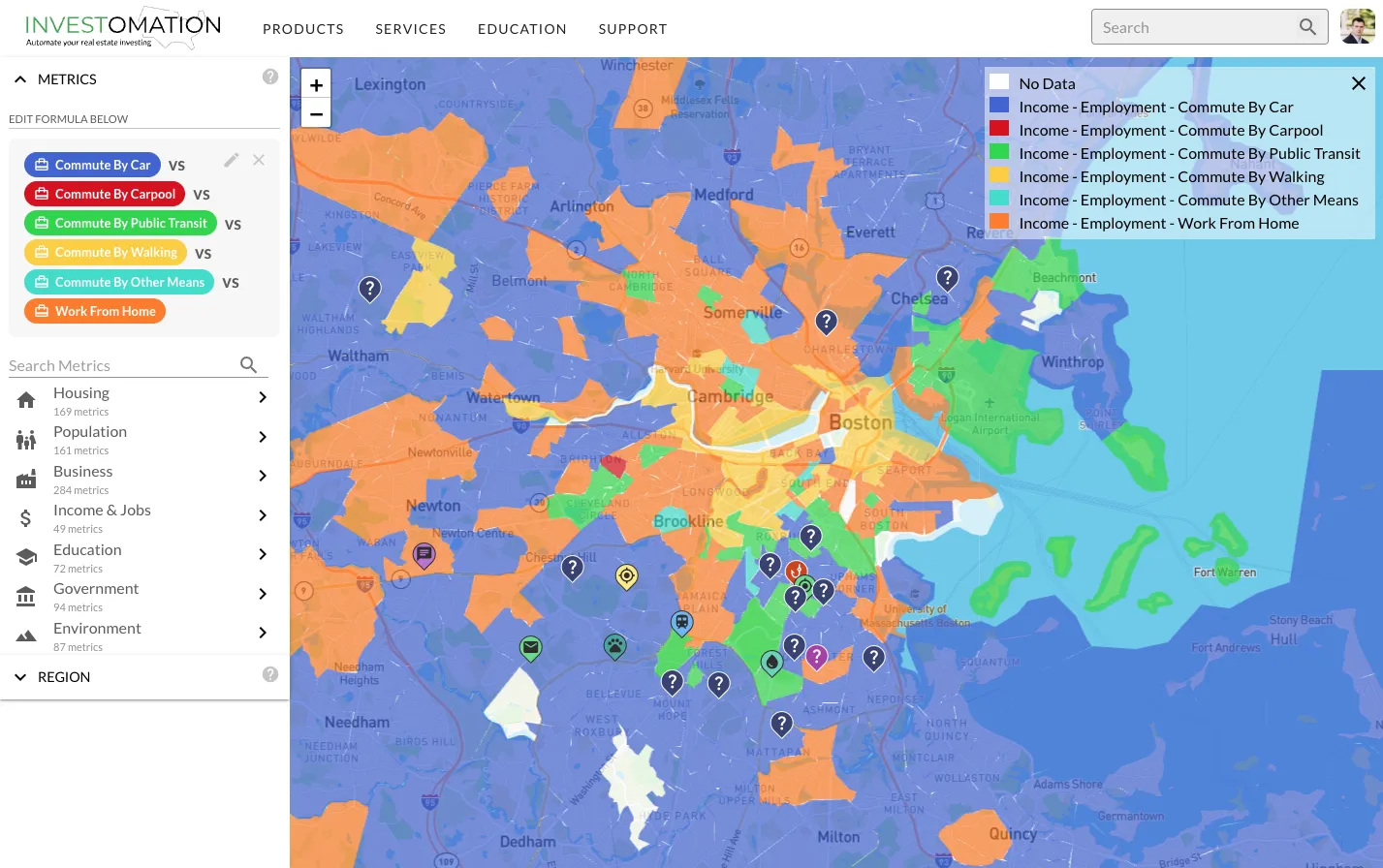Click the search magnifier in top bar
The width and height of the screenshot is (1383, 868).
click(x=1307, y=27)
